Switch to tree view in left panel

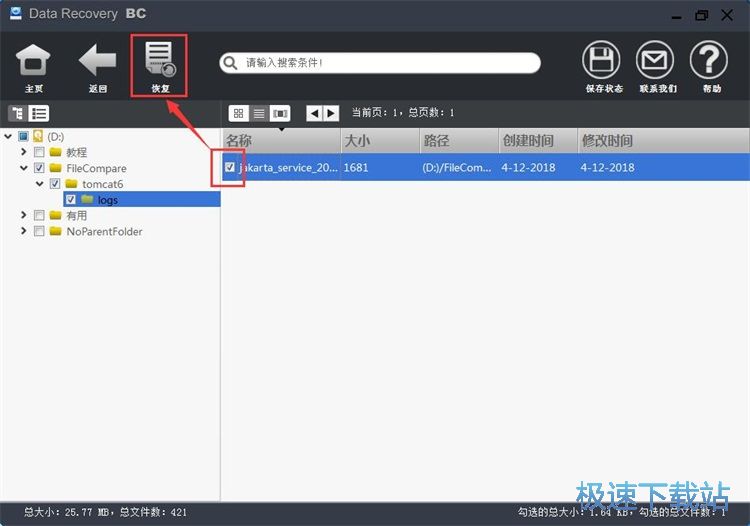(x=18, y=113)
